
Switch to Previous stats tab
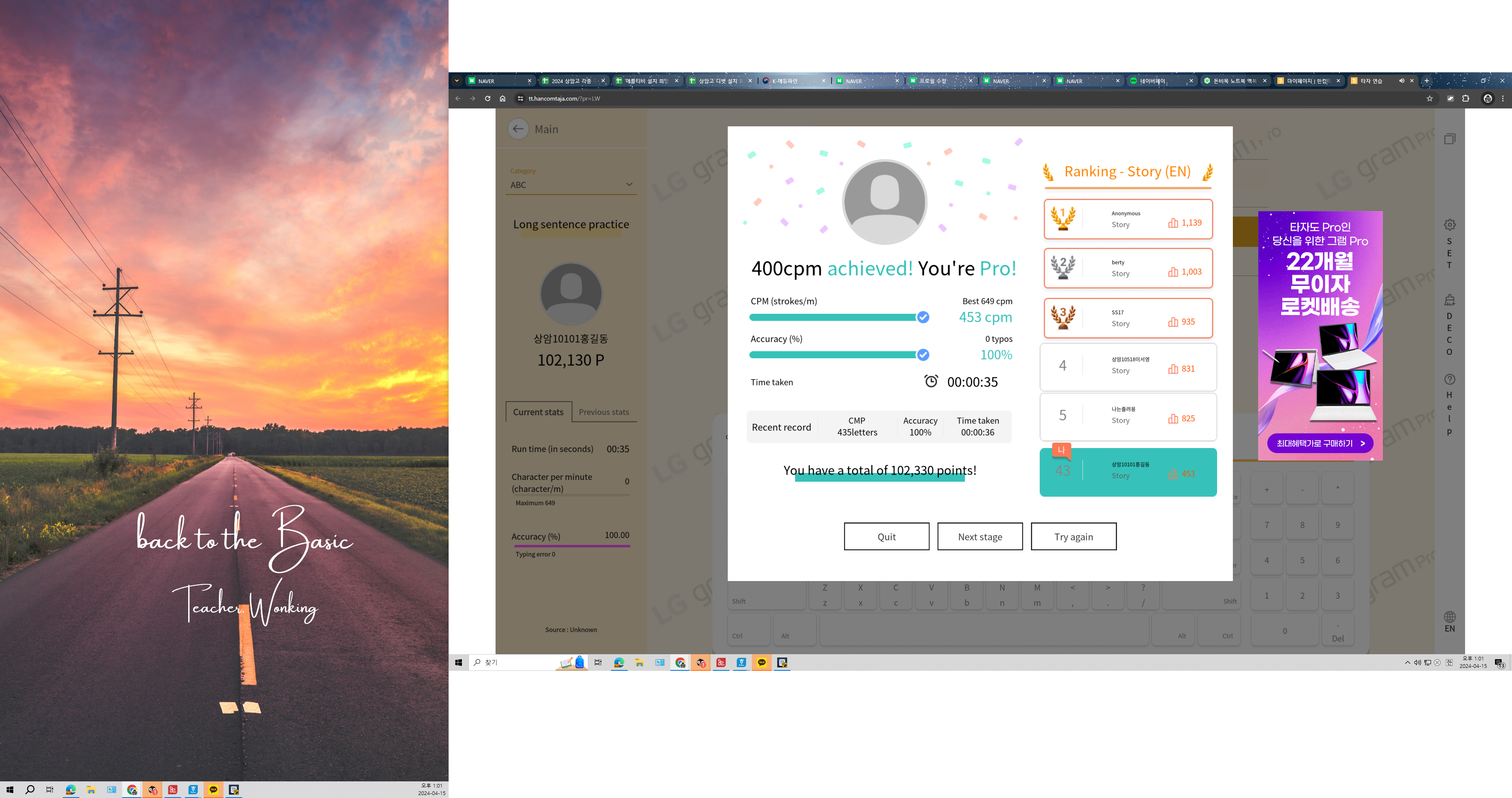[604, 411]
